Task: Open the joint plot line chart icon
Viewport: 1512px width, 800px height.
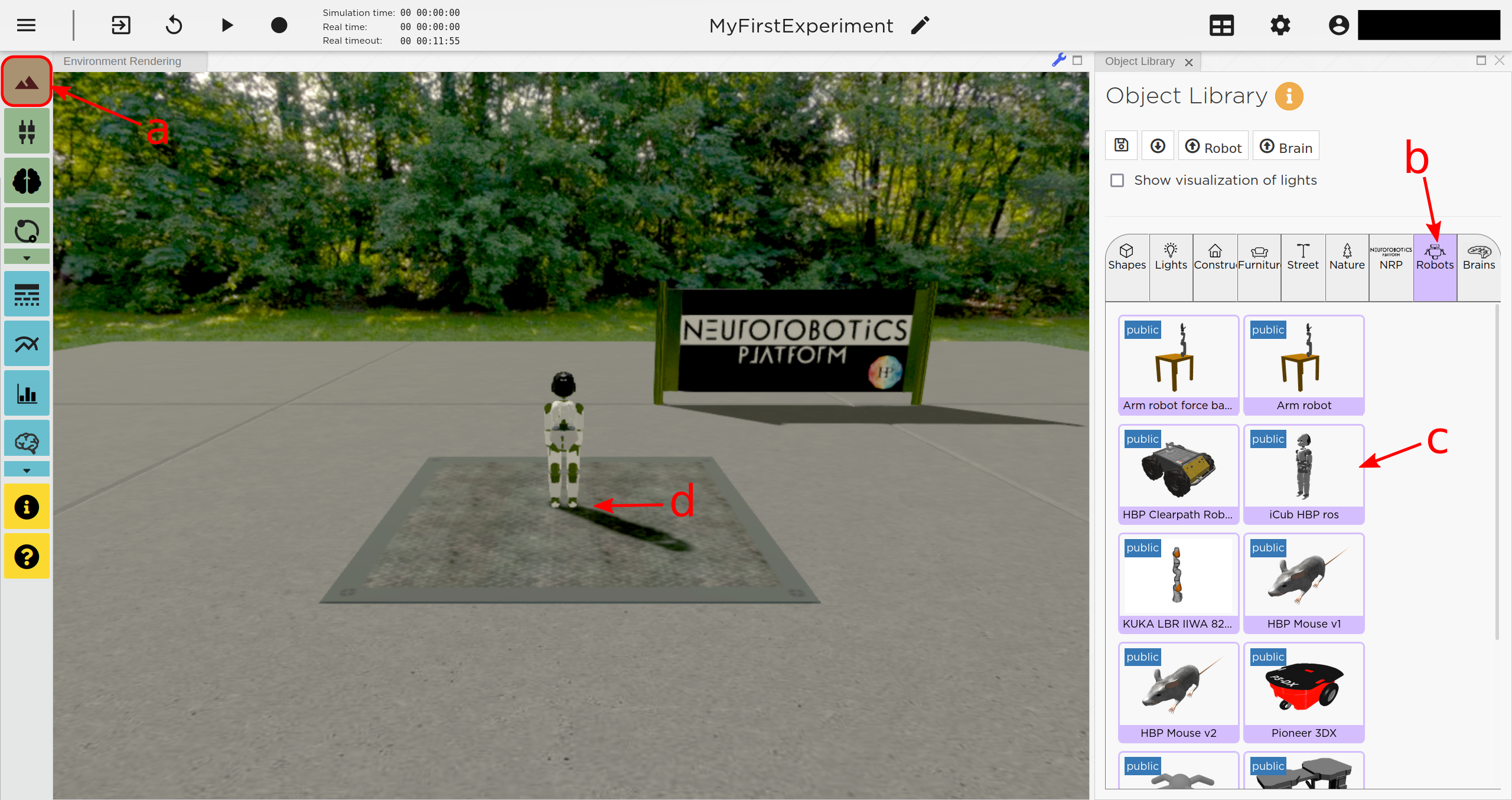Action: (27, 344)
